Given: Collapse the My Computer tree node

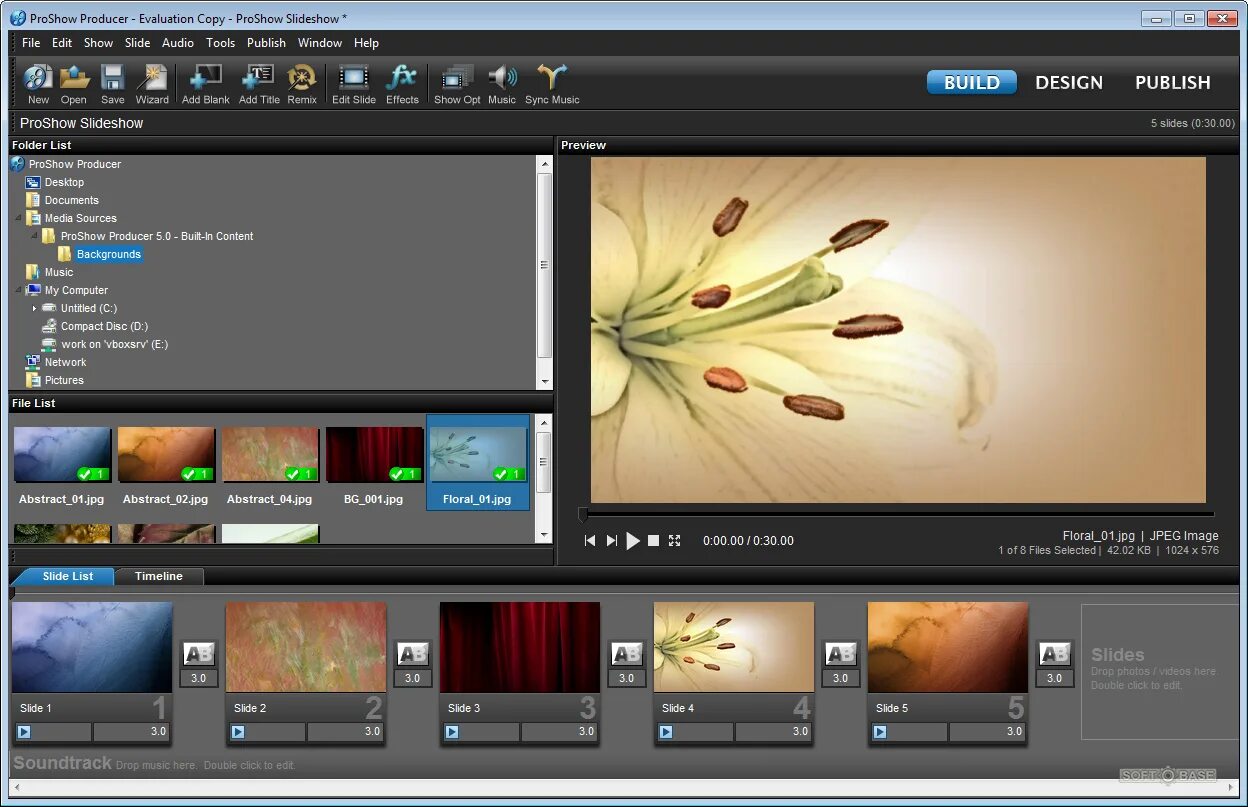Looking at the screenshot, I should 18,290.
